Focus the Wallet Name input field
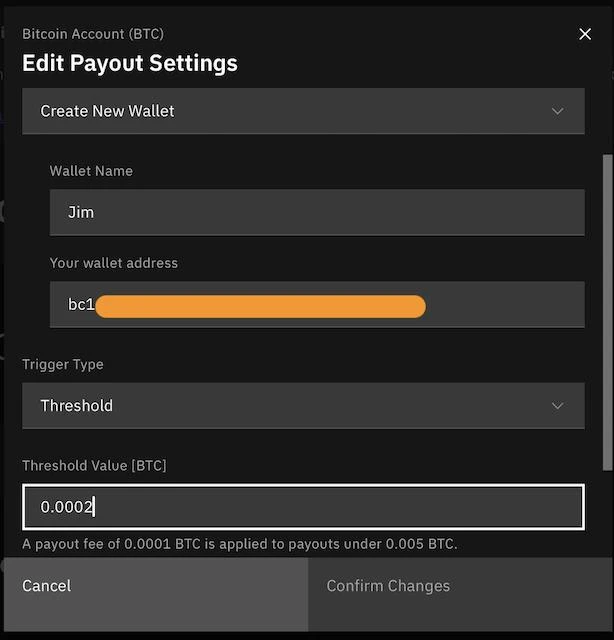The height and width of the screenshot is (640, 614). (317, 213)
